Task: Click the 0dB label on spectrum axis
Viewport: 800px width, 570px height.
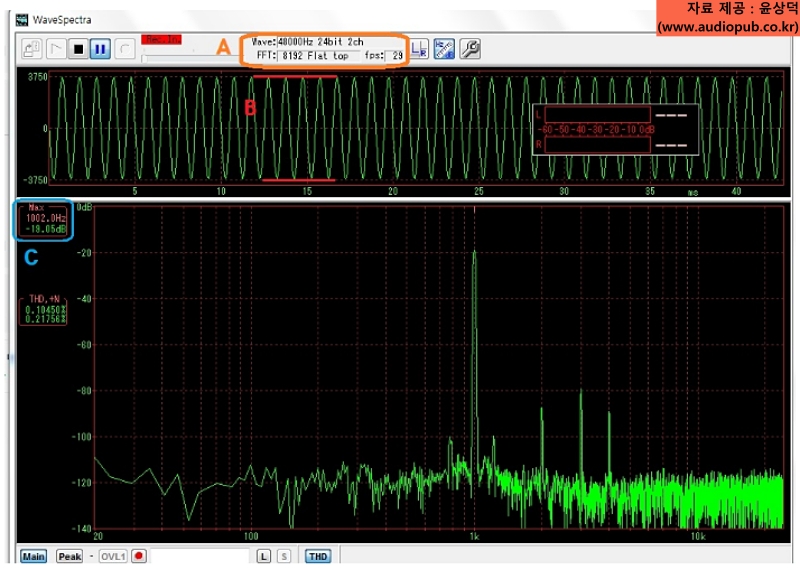Action: click(x=84, y=207)
